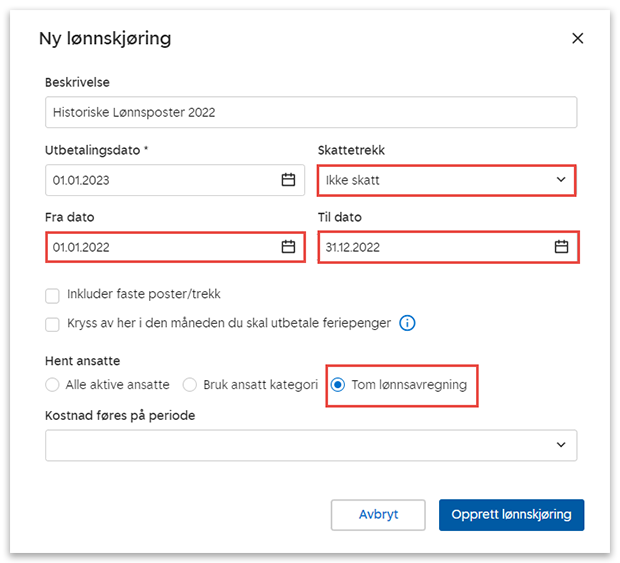Click into the Beskrivelse text field

310,112
